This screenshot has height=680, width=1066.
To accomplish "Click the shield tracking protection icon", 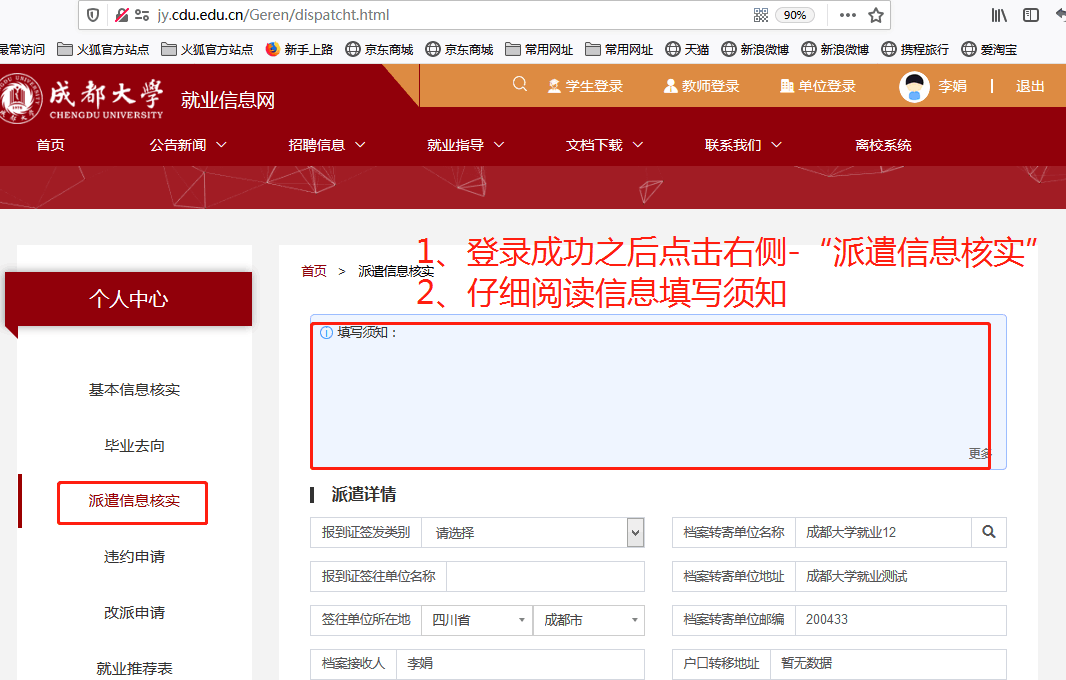I will (x=94, y=15).
